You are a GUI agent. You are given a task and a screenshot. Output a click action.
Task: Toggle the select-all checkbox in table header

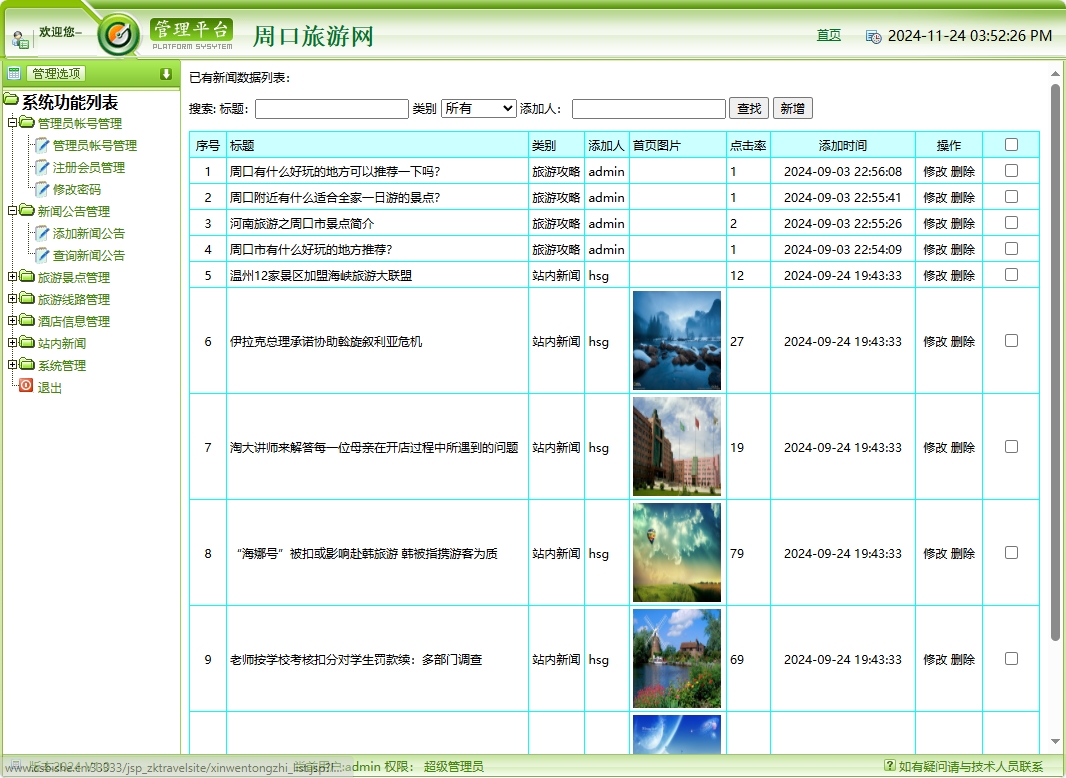tap(1011, 144)
